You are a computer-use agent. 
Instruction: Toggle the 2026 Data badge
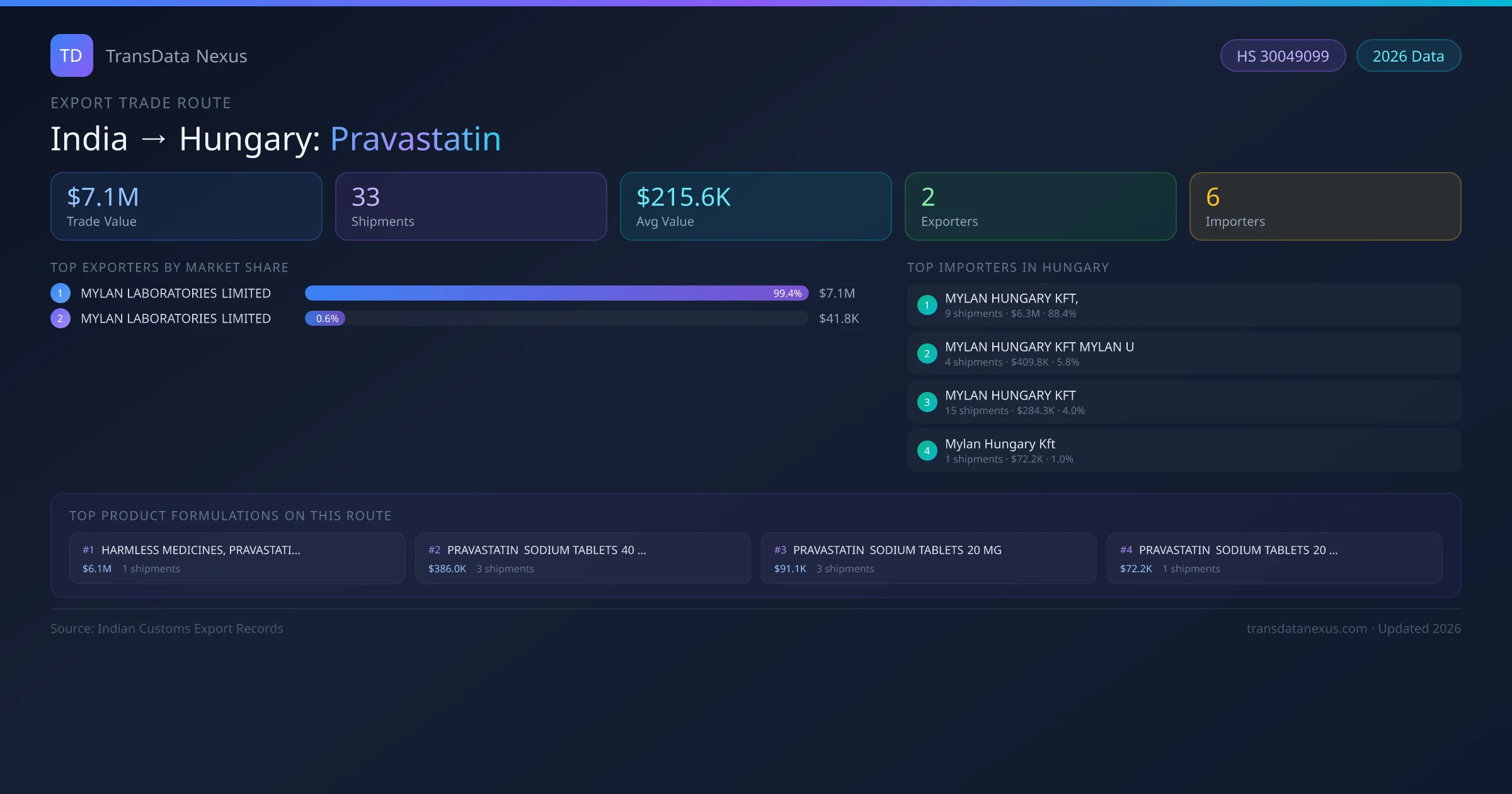point(1408,55)
